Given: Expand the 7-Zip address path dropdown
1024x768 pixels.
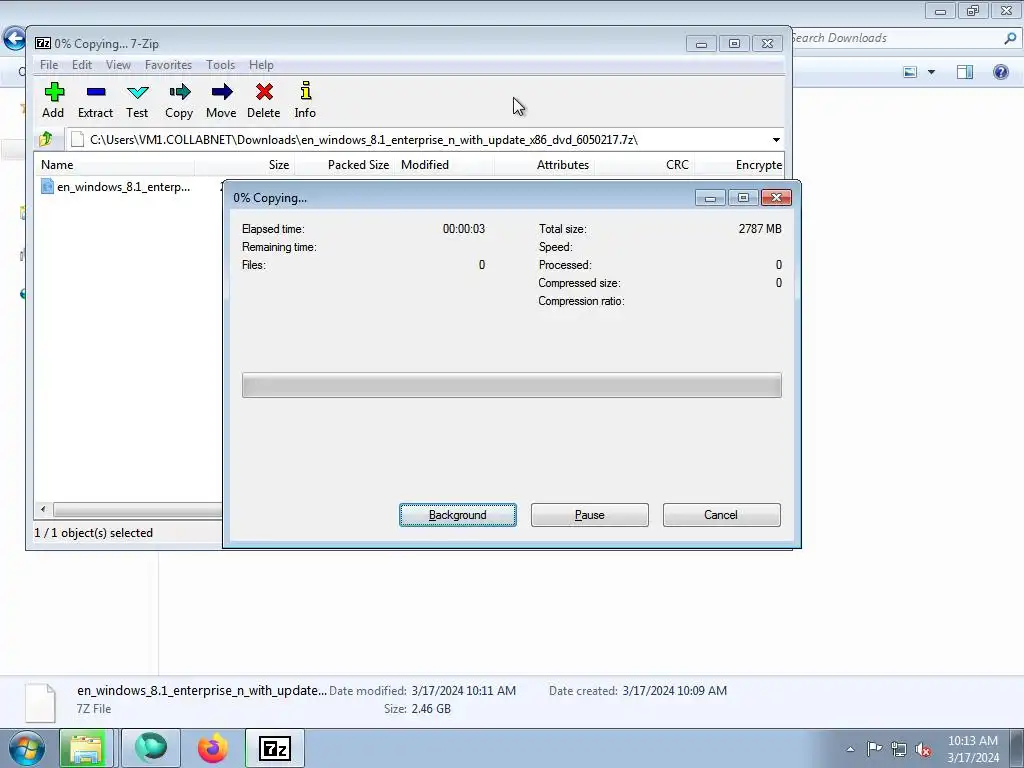Looking at the screenshot, I should [776, 140].
